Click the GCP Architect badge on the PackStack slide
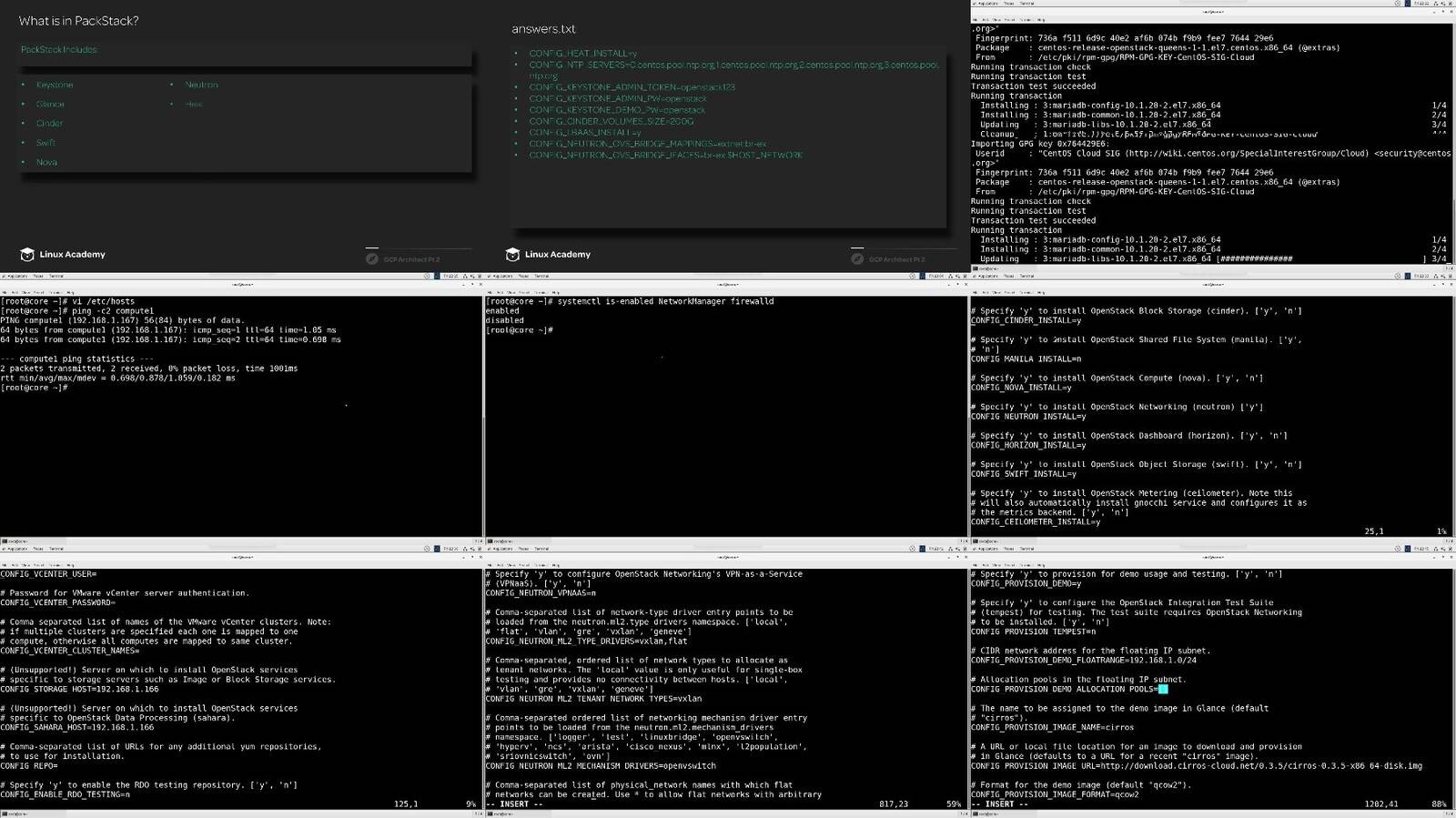 point(402,259)
